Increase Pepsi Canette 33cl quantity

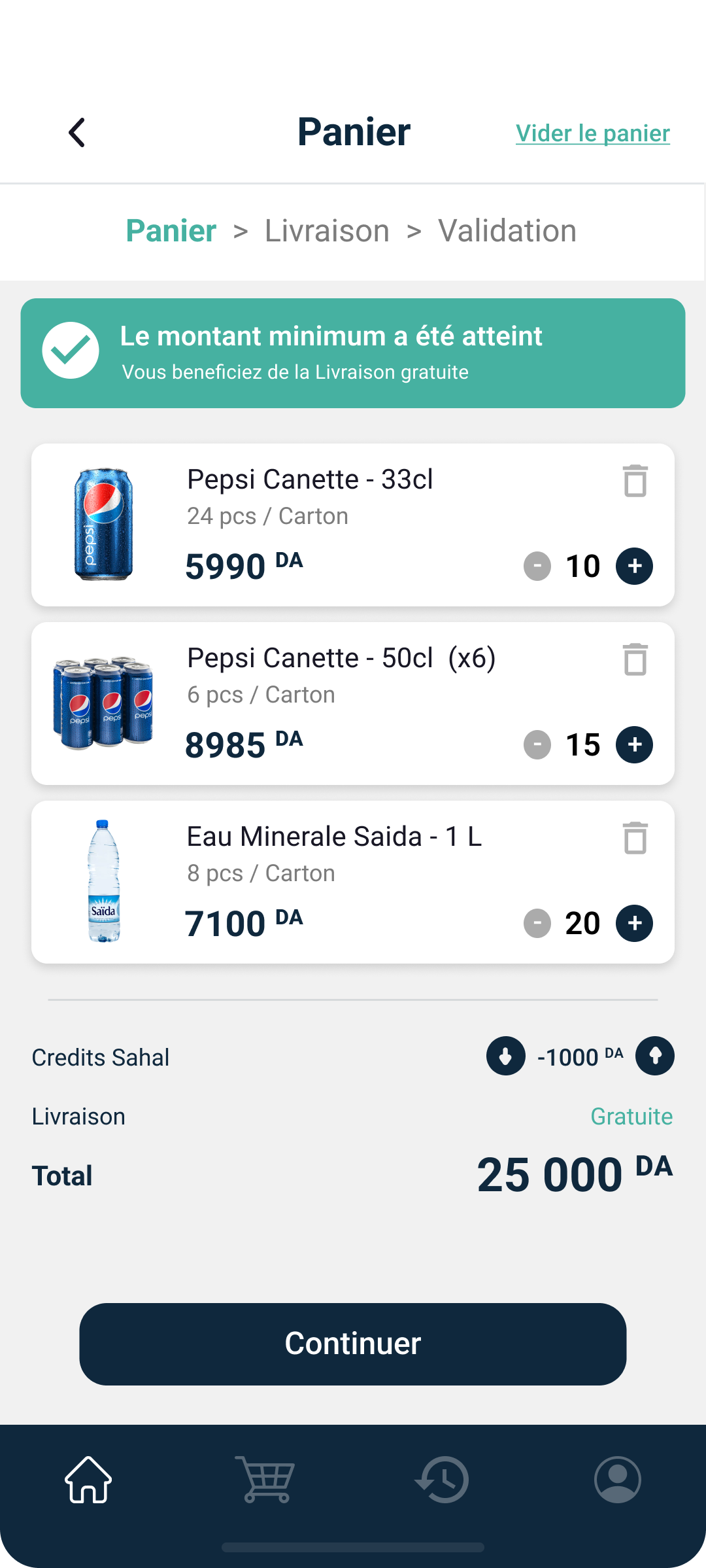pyautogui.click(x=634, y=566)
